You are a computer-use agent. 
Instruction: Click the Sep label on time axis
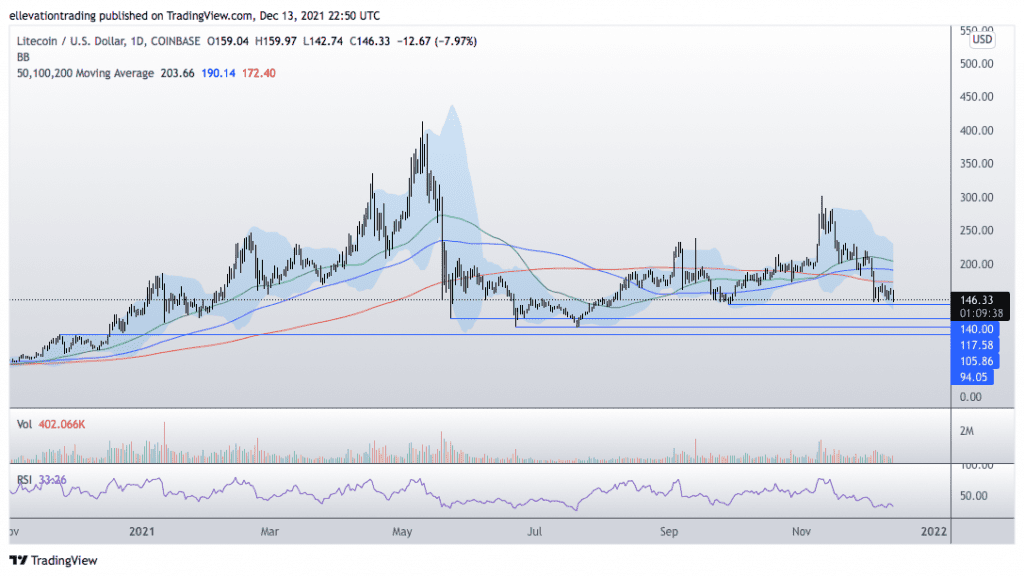[x=669, y=531]
